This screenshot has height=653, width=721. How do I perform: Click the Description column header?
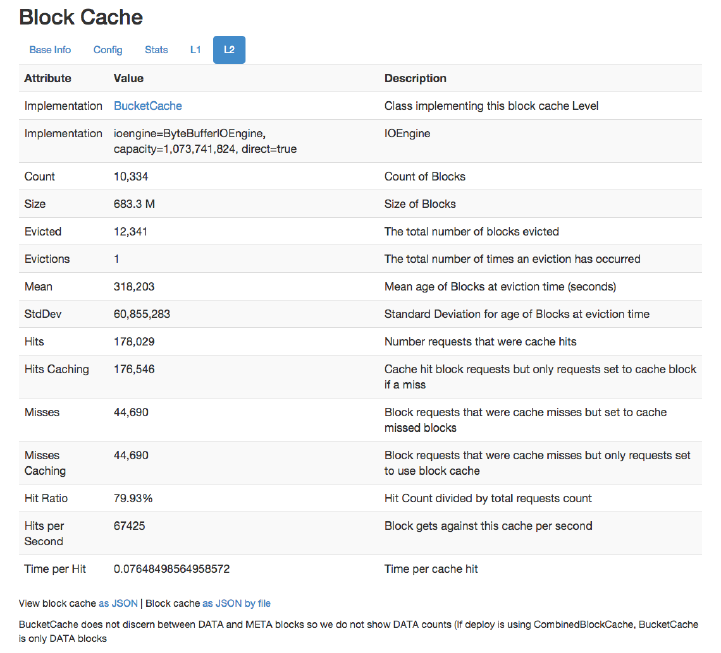click(415, 78)
